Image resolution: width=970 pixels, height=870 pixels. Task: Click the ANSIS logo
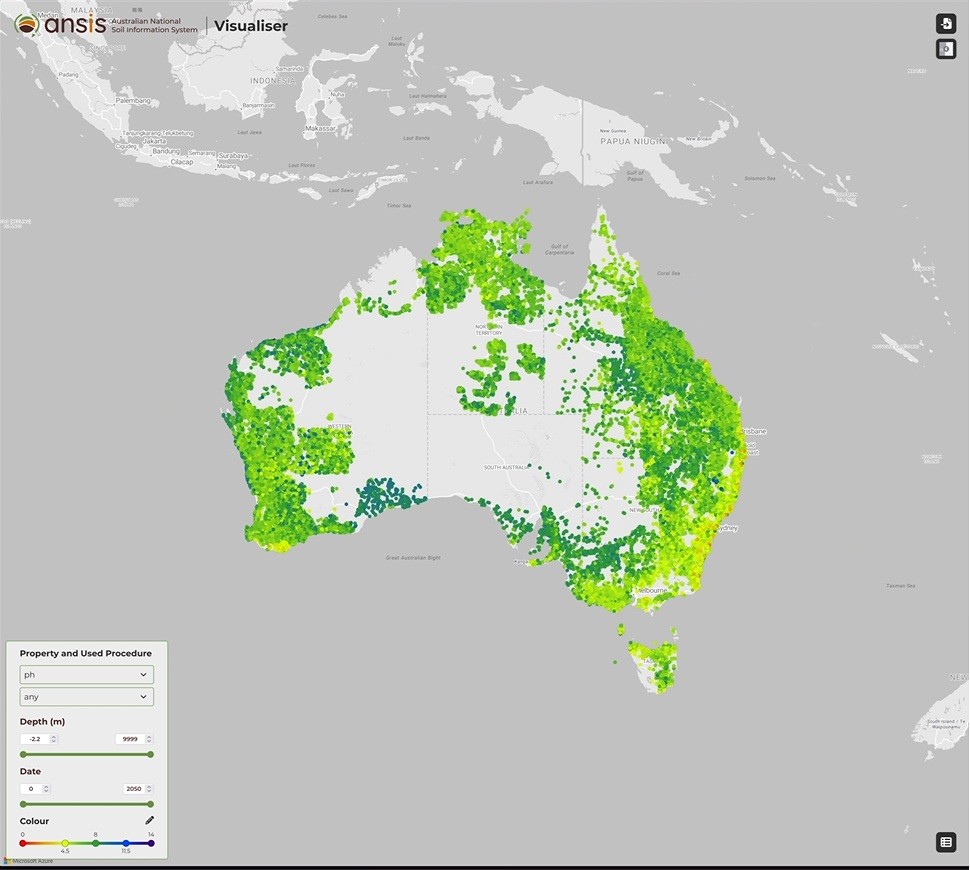coord(60,24)
